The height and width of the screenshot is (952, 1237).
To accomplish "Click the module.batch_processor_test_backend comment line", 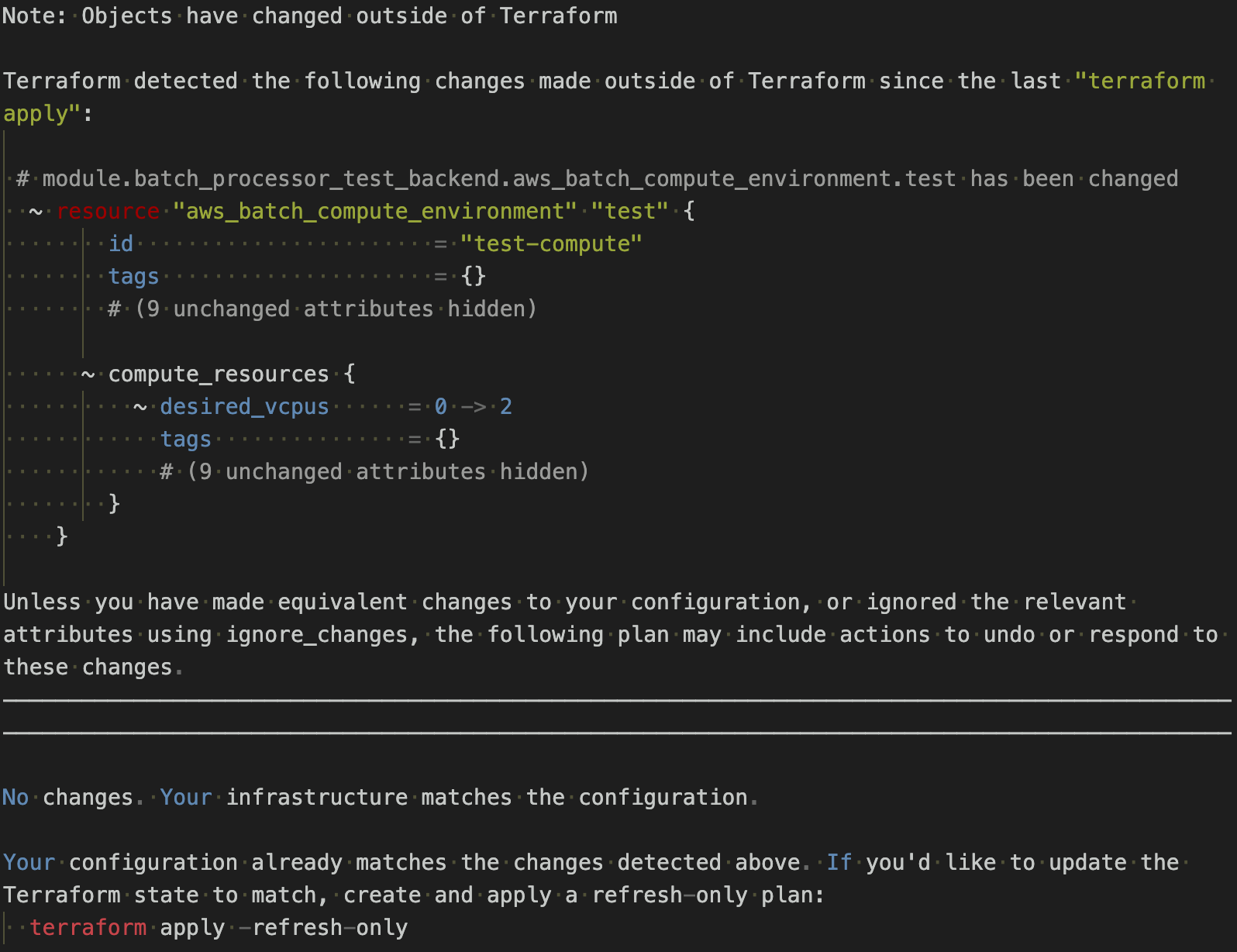I will [597, 178].
